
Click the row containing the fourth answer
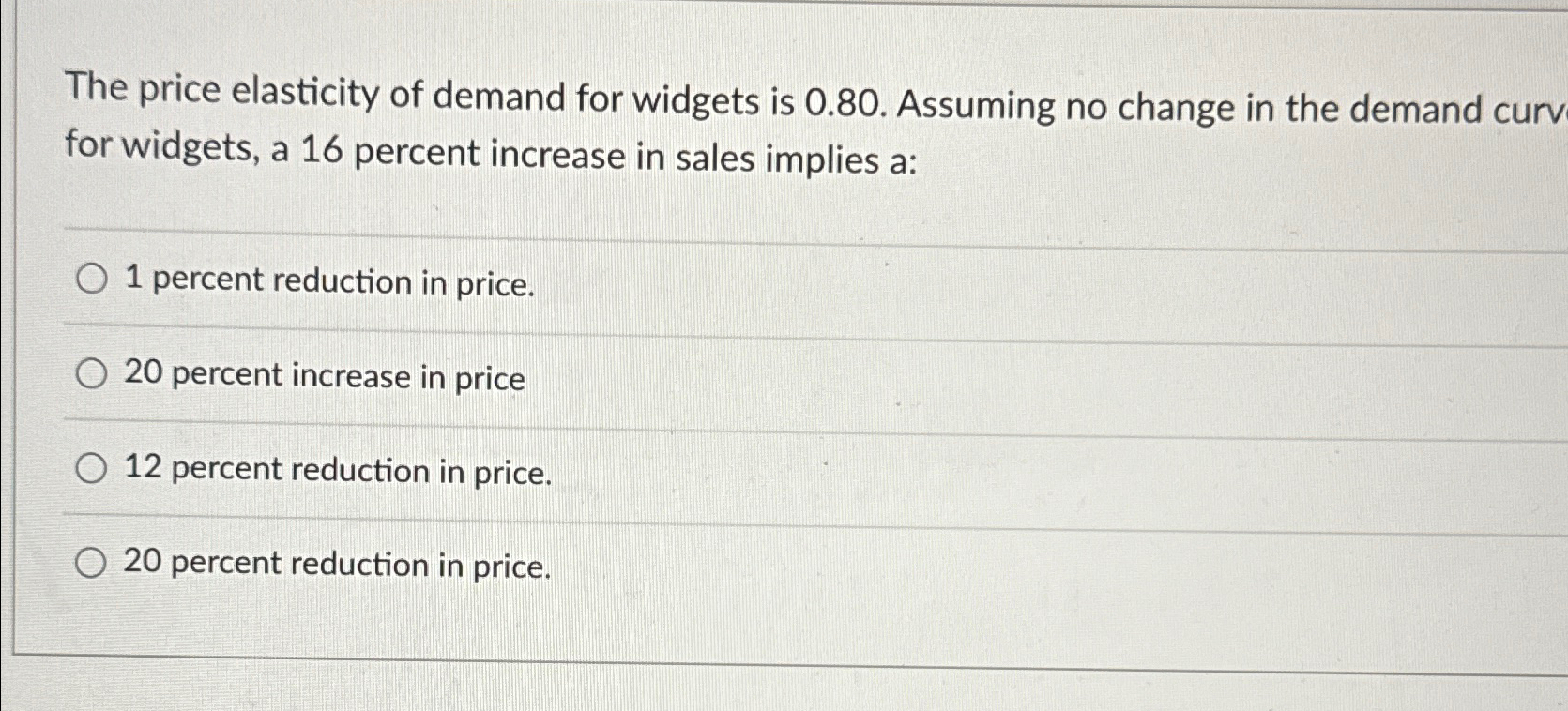tap(657, 563)
